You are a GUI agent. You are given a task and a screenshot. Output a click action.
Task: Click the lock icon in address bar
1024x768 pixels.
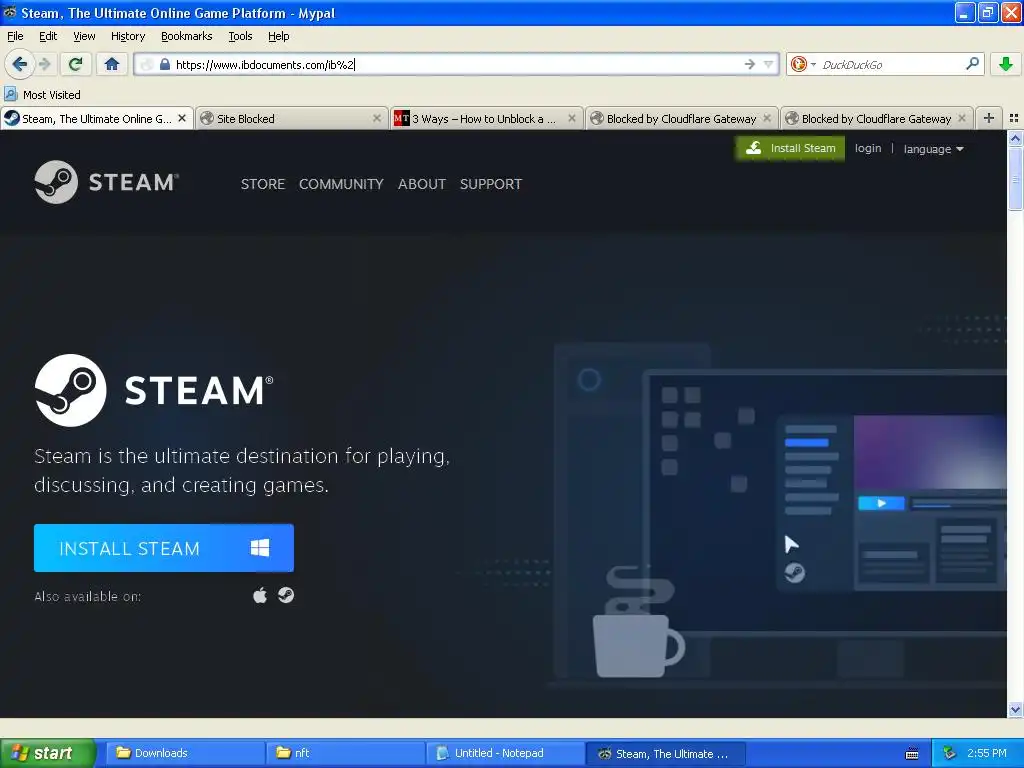click(165, 64)
